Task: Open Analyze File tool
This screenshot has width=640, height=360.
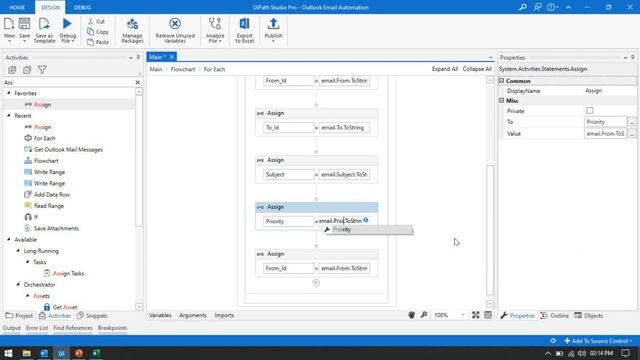Action: (215, 30)
